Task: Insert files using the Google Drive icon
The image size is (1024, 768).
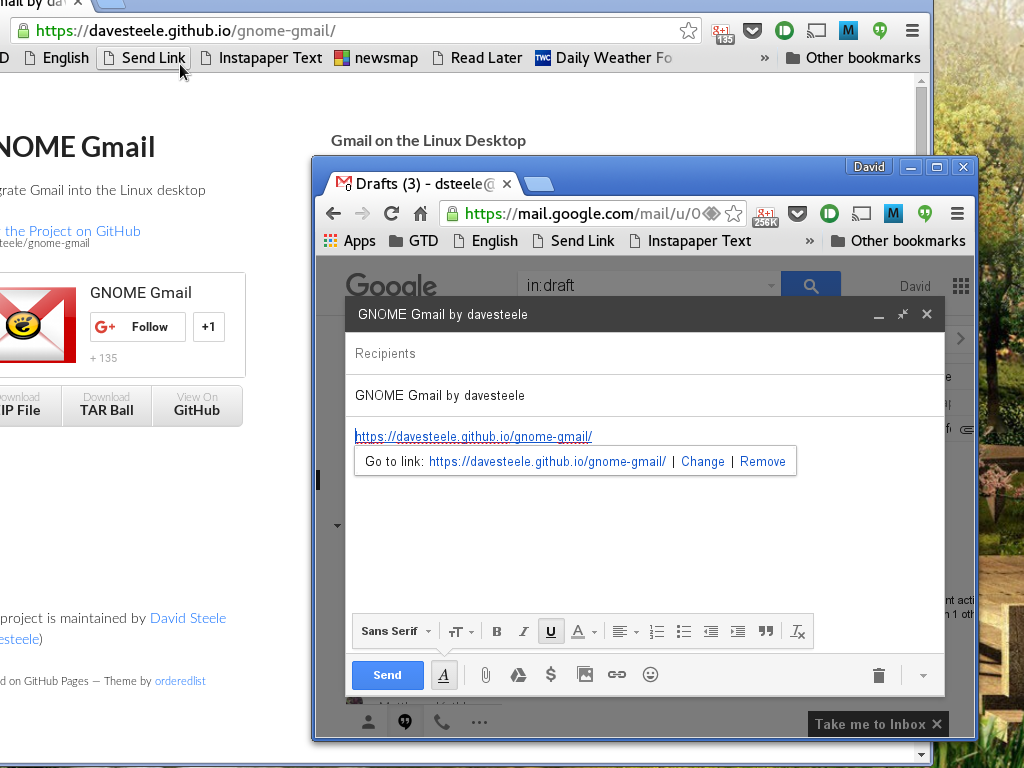Action: (x=518, y=675)
